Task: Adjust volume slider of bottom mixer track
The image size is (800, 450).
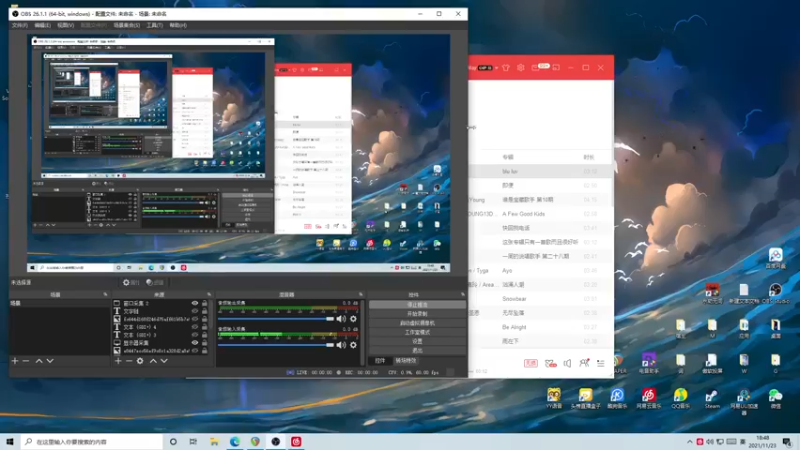Action: (276, 345)
